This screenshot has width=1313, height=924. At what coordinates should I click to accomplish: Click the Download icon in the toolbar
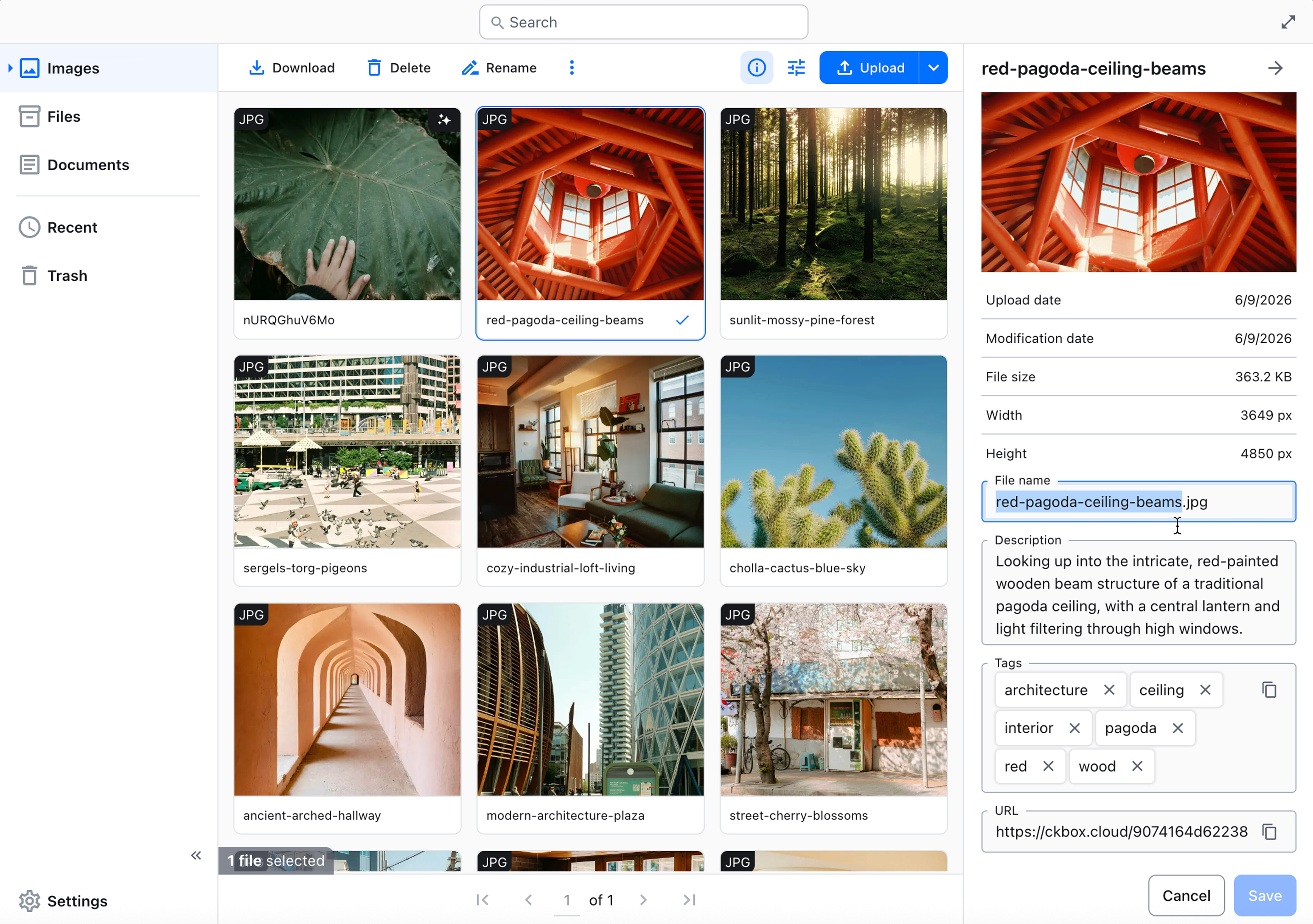[x=257, y=68]
